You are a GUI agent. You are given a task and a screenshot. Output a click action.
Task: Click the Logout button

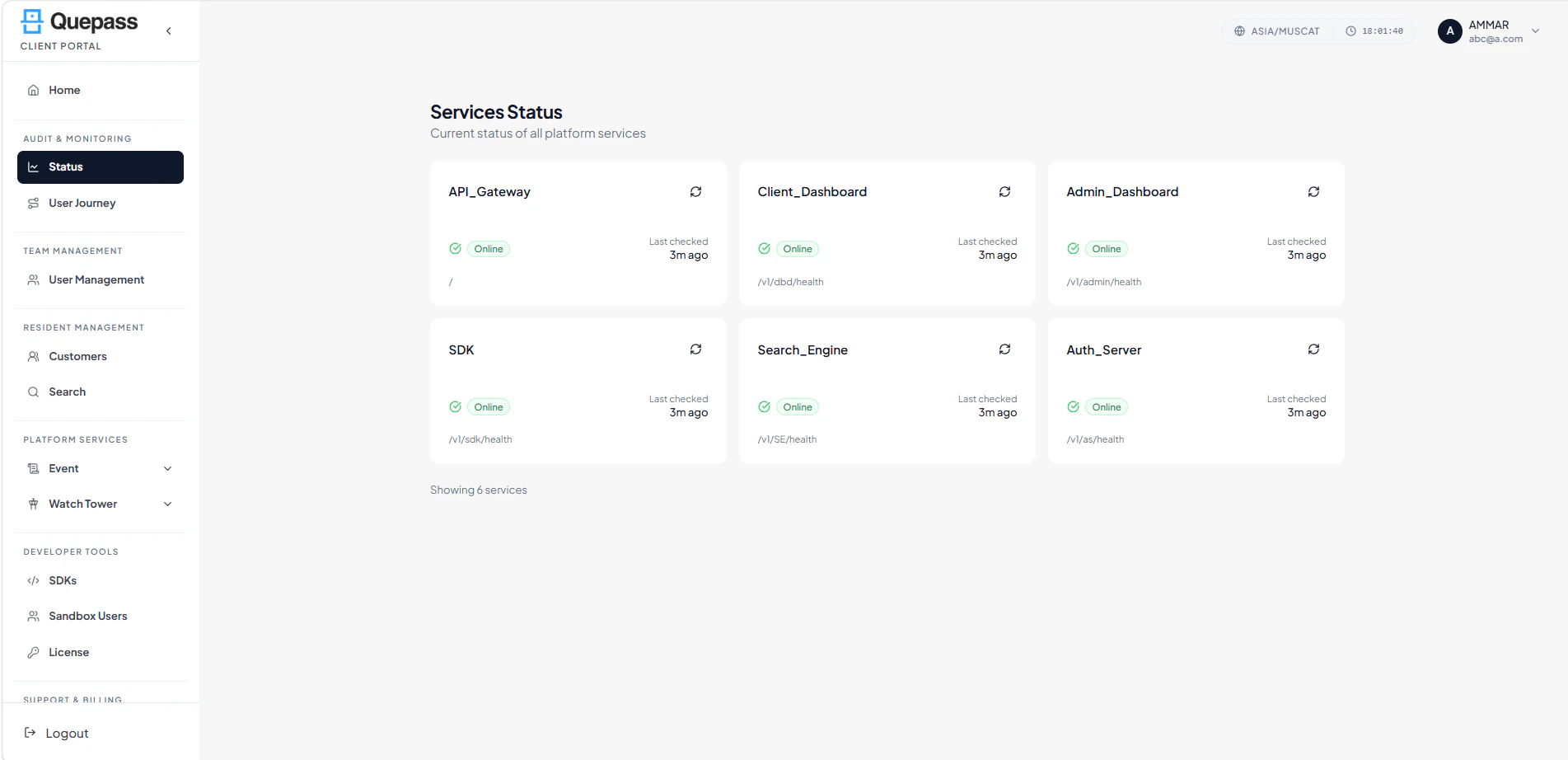[56, 733]
